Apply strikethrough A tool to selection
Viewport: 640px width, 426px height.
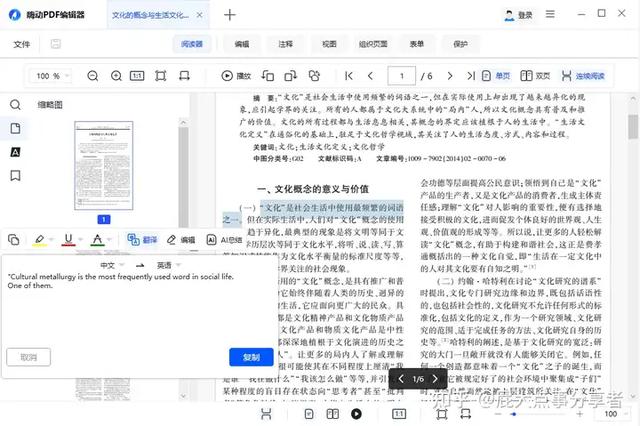[x=97, y=240]
